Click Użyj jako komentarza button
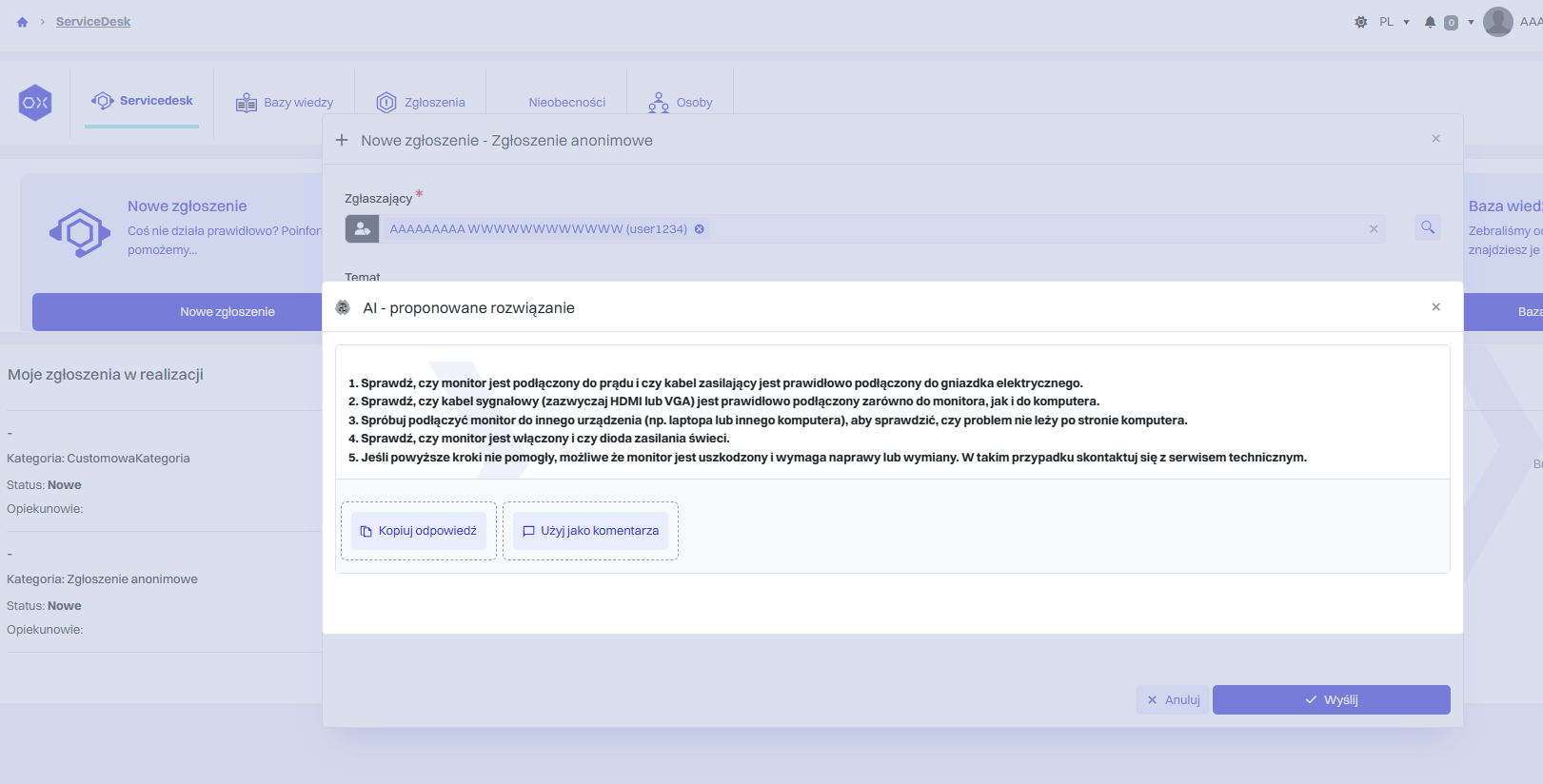This screenshot has height=784, width=1543. click(590, 531)
